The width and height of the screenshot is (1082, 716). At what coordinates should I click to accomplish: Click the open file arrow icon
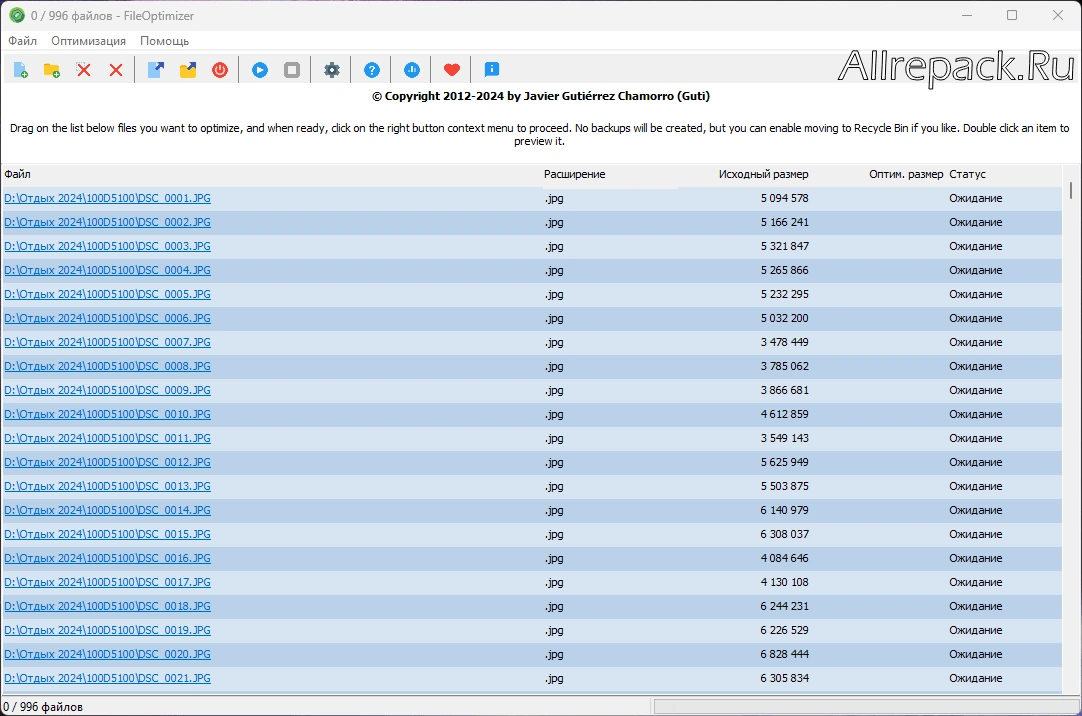tap(156, 70)
